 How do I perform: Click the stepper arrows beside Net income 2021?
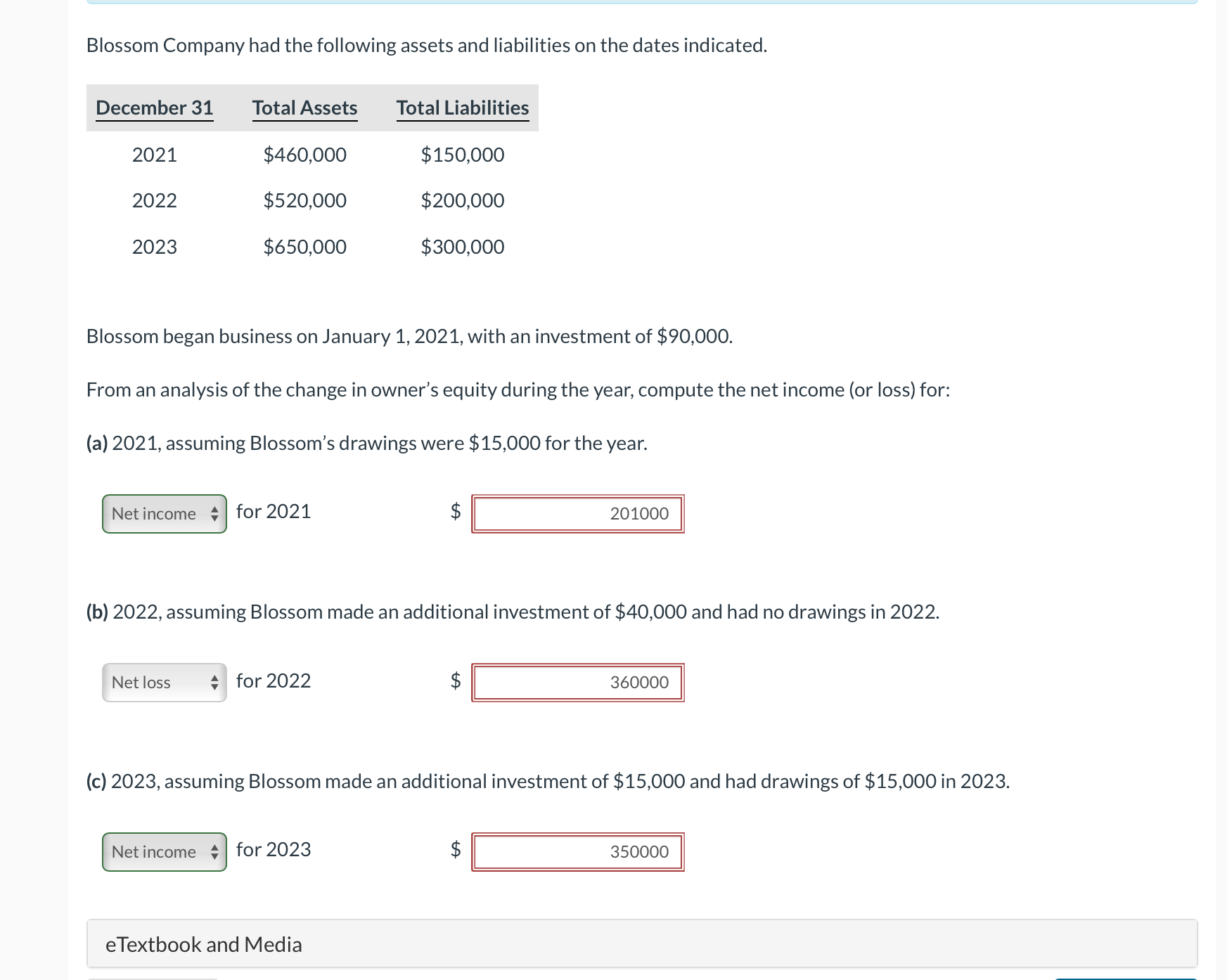pos(214,514)
